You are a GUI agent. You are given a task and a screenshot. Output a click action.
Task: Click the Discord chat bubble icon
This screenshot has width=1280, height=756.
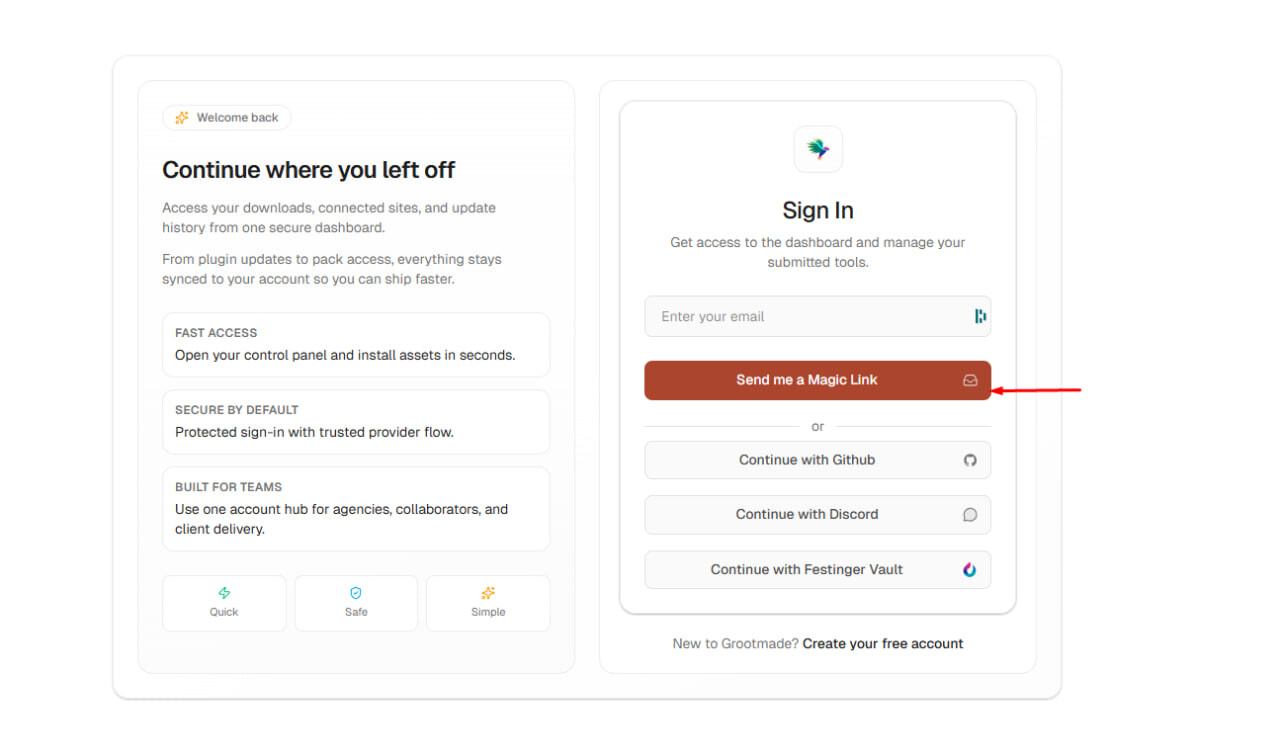coord(970,514)
